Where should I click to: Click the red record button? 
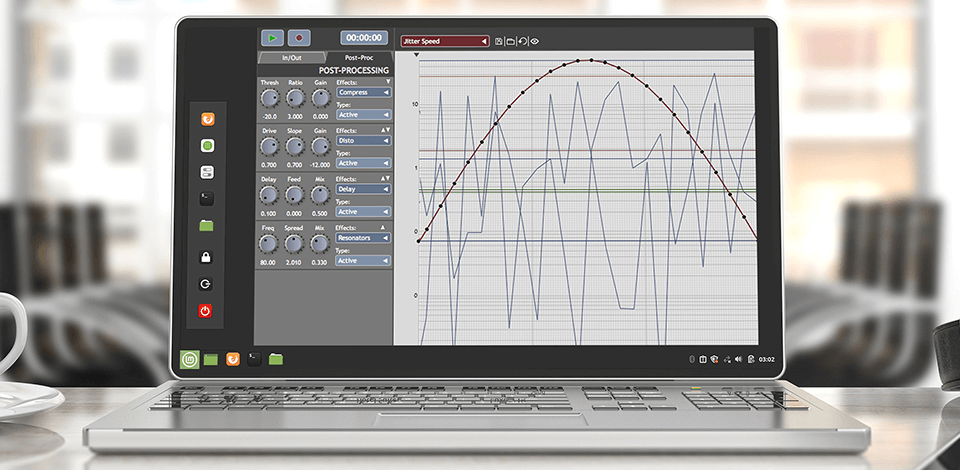(299, 38)
